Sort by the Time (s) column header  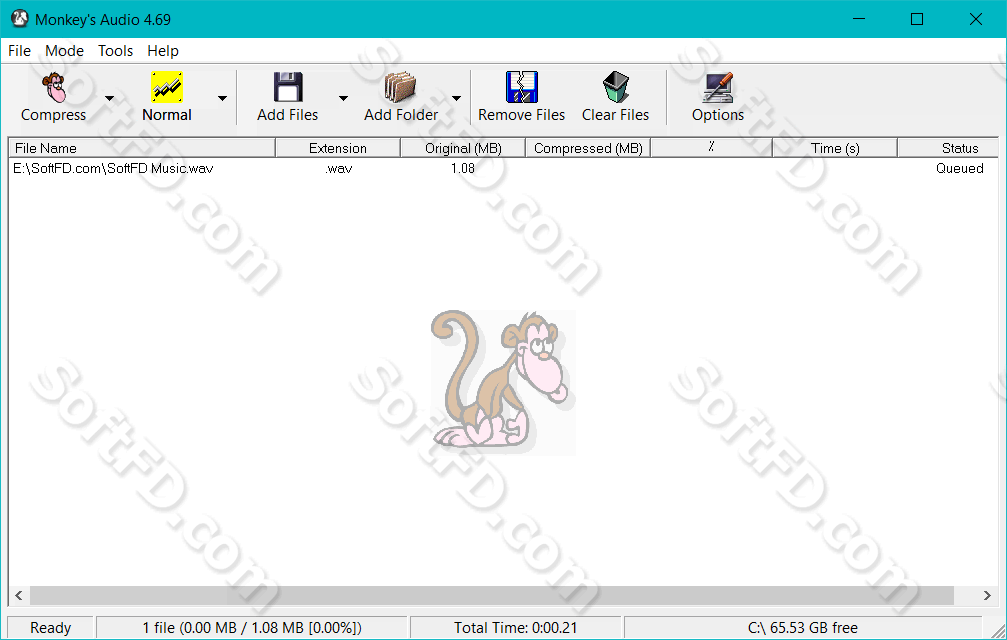(x=835, y=148)
